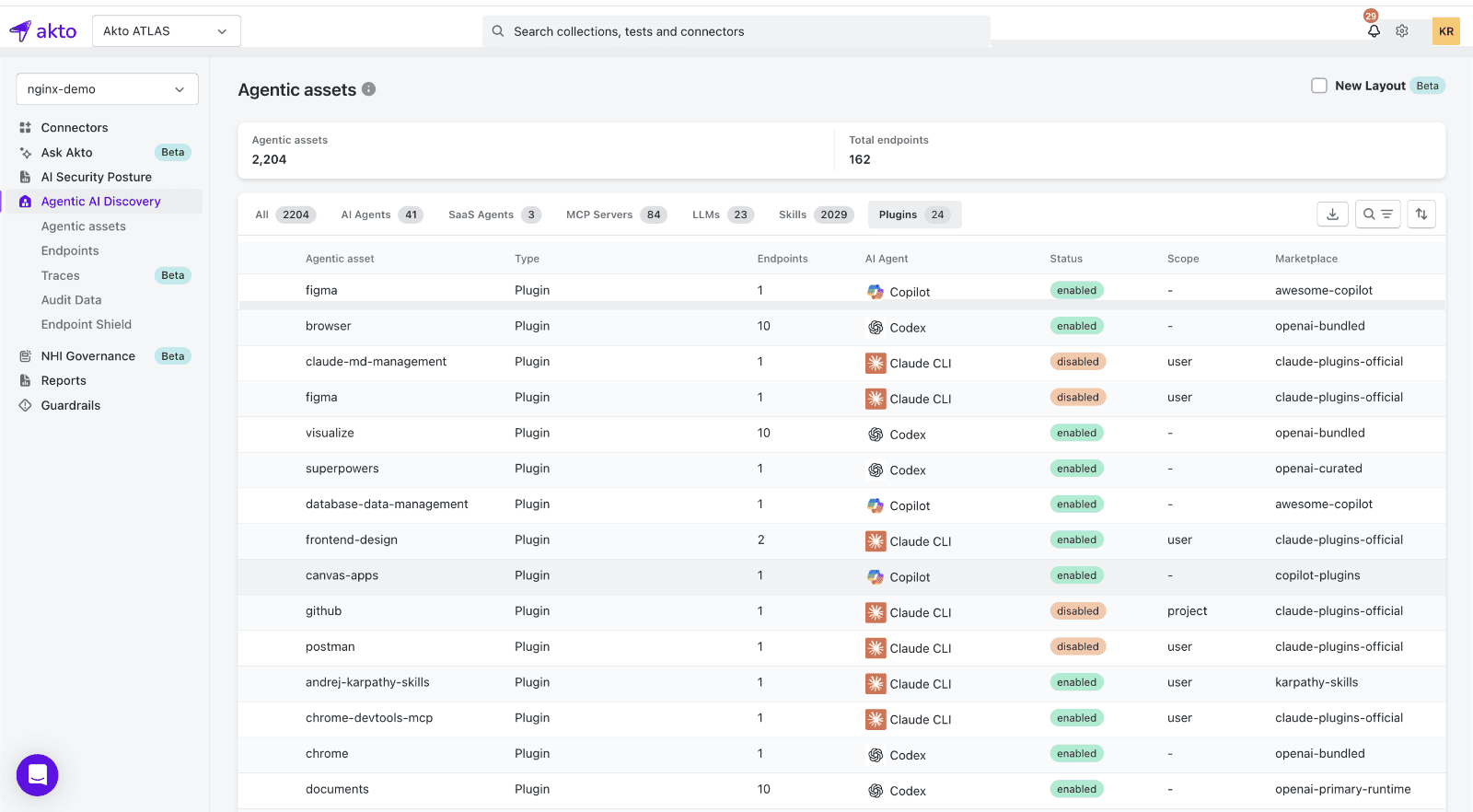Image resolution: width=1473 pixels, height=812 pixels.
Task: Open Connectors in the sidebar
Action: coord(75,128)
